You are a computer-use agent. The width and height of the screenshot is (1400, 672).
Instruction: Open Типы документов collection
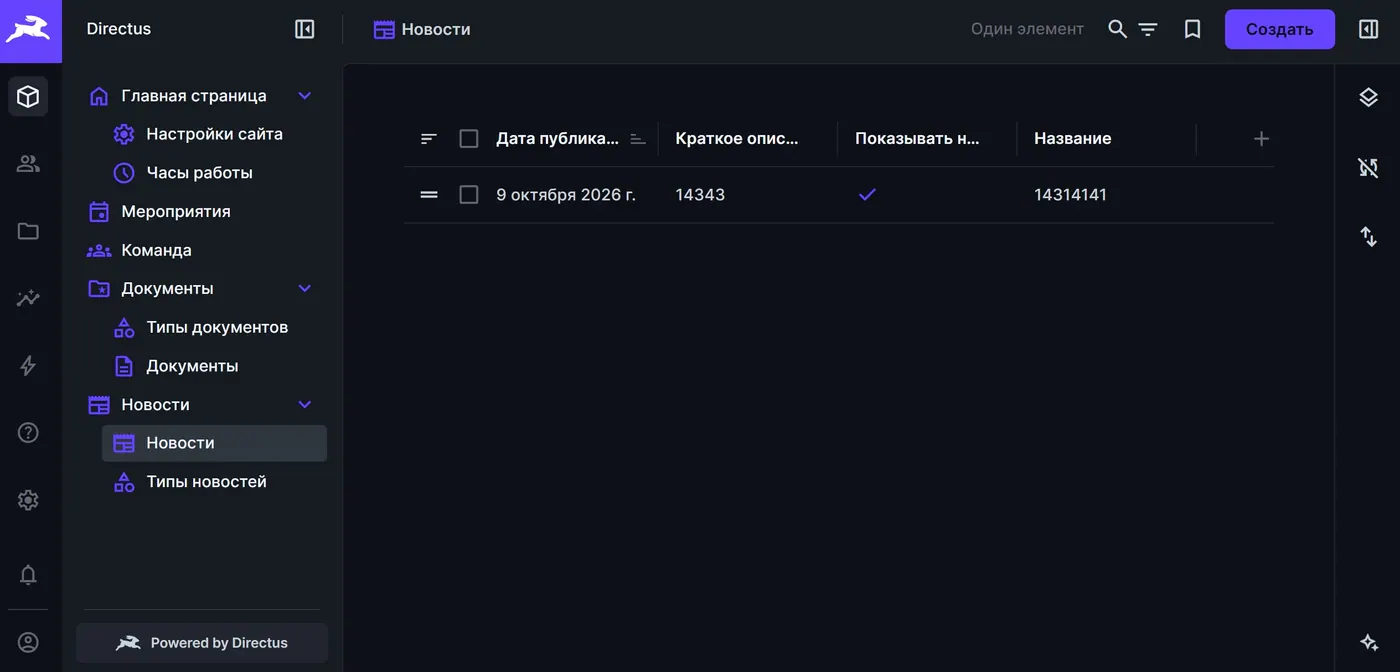[214, 328]
